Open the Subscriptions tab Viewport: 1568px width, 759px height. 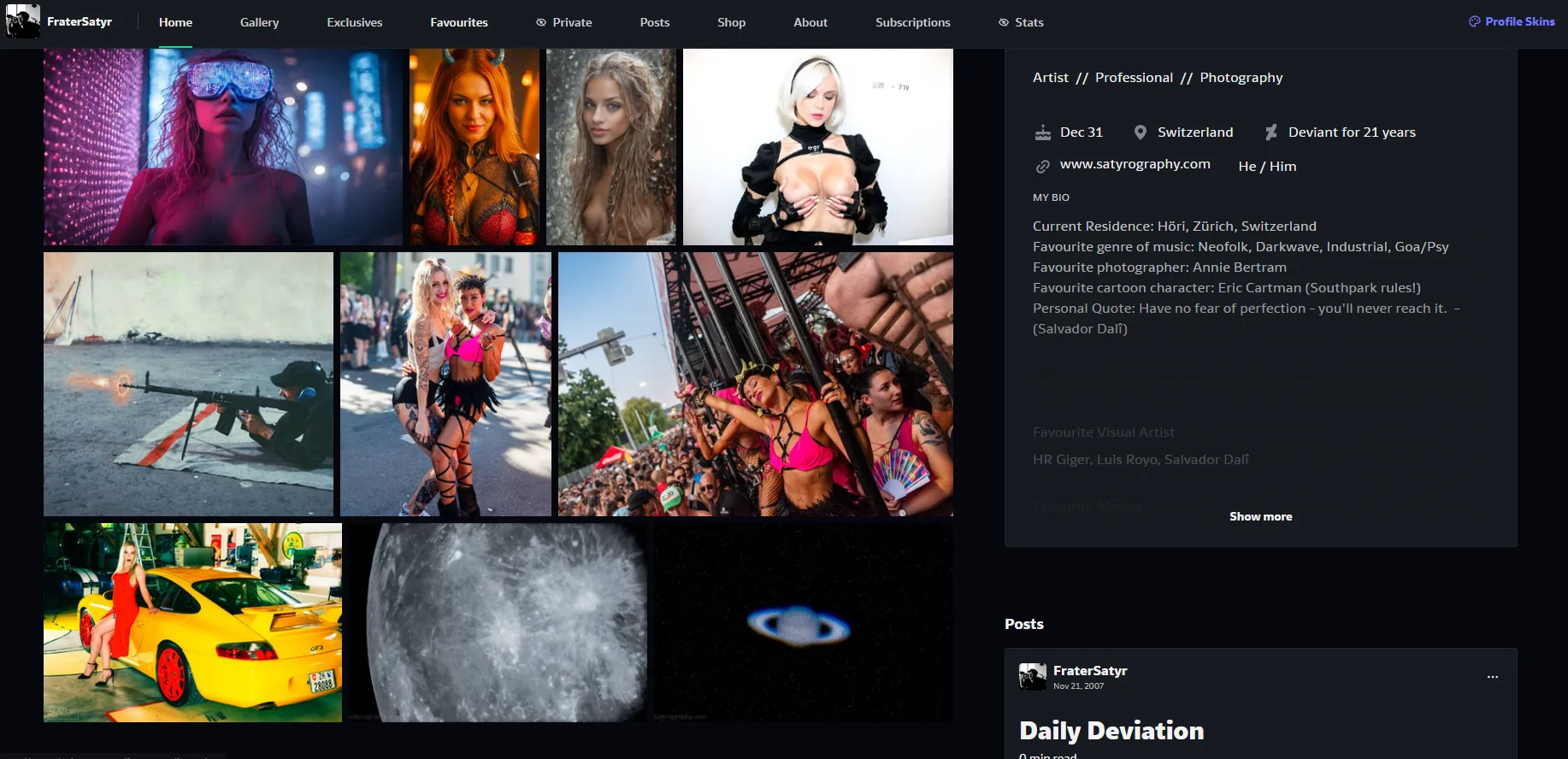(x=912, y=22)
